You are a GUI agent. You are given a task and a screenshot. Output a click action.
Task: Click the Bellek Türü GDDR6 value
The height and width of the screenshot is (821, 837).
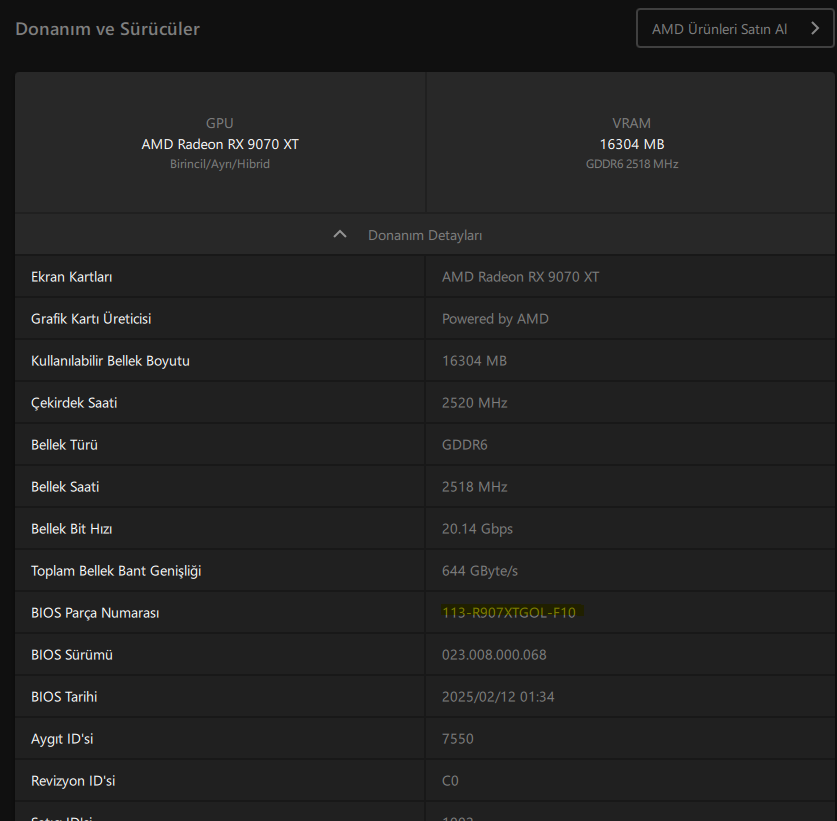click(x=464, y=445)
